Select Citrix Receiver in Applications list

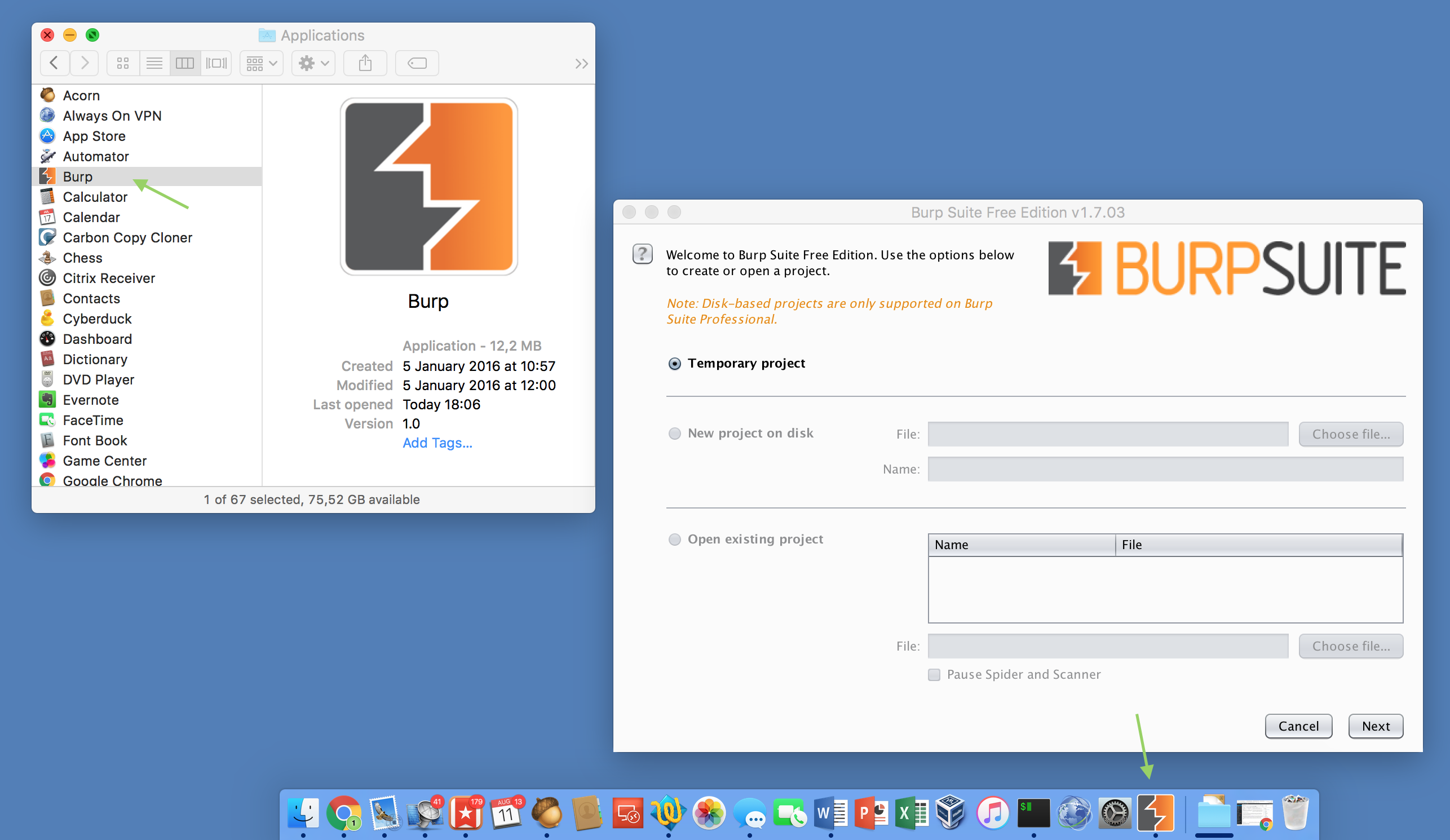tap(147, 278)
